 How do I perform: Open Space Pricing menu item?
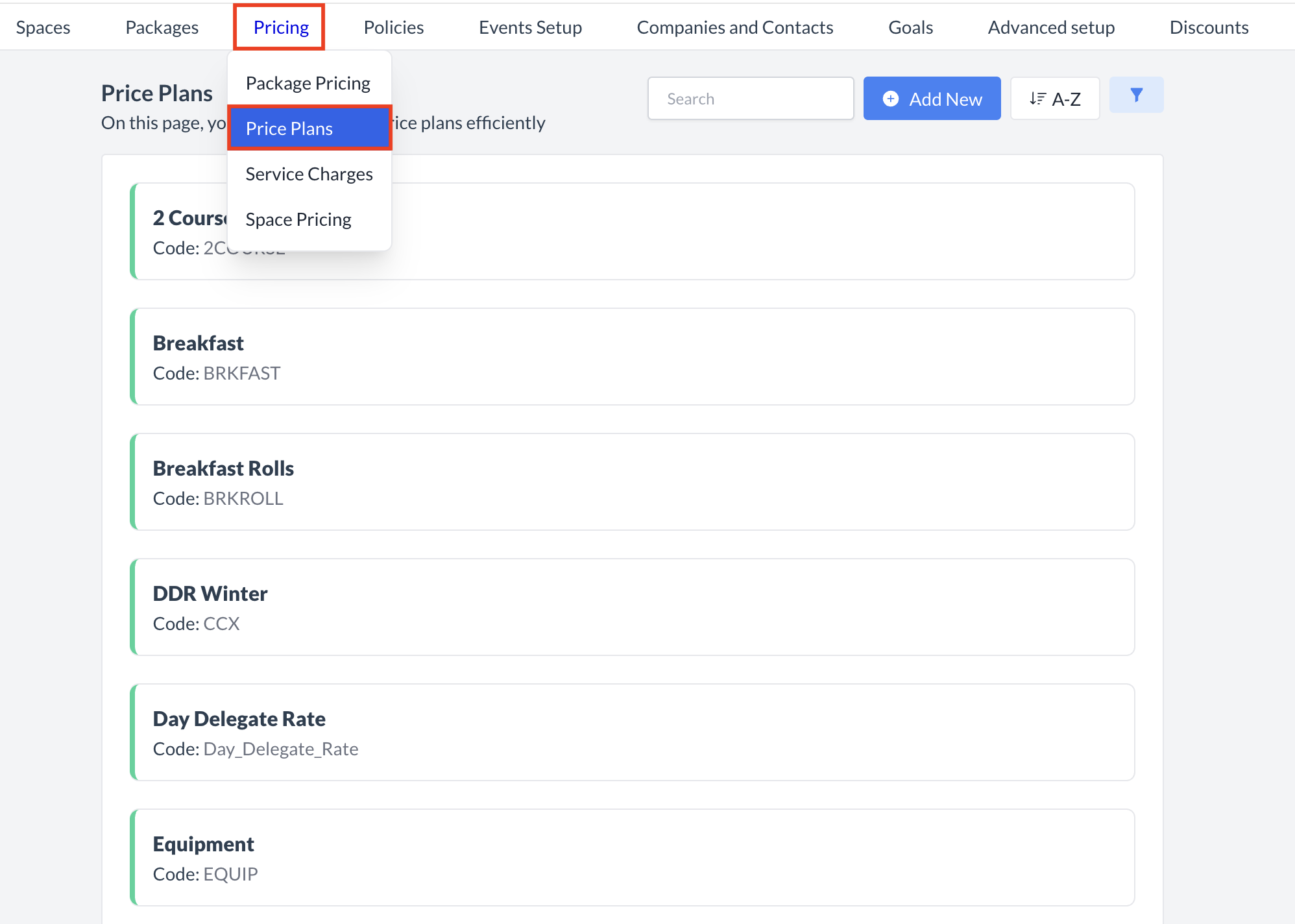298,219
